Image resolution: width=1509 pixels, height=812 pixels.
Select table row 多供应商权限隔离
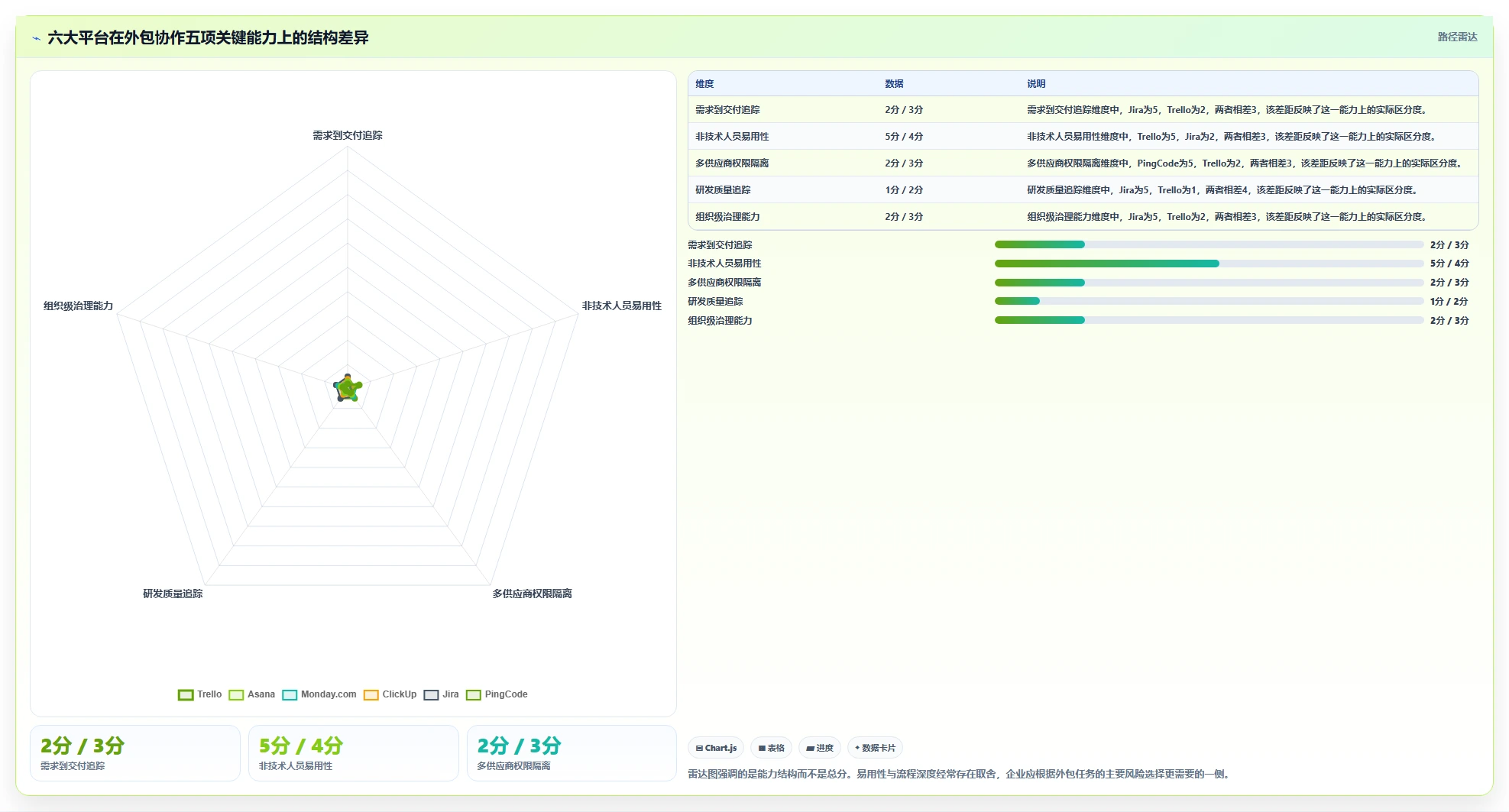click(x=1083, y=163)
